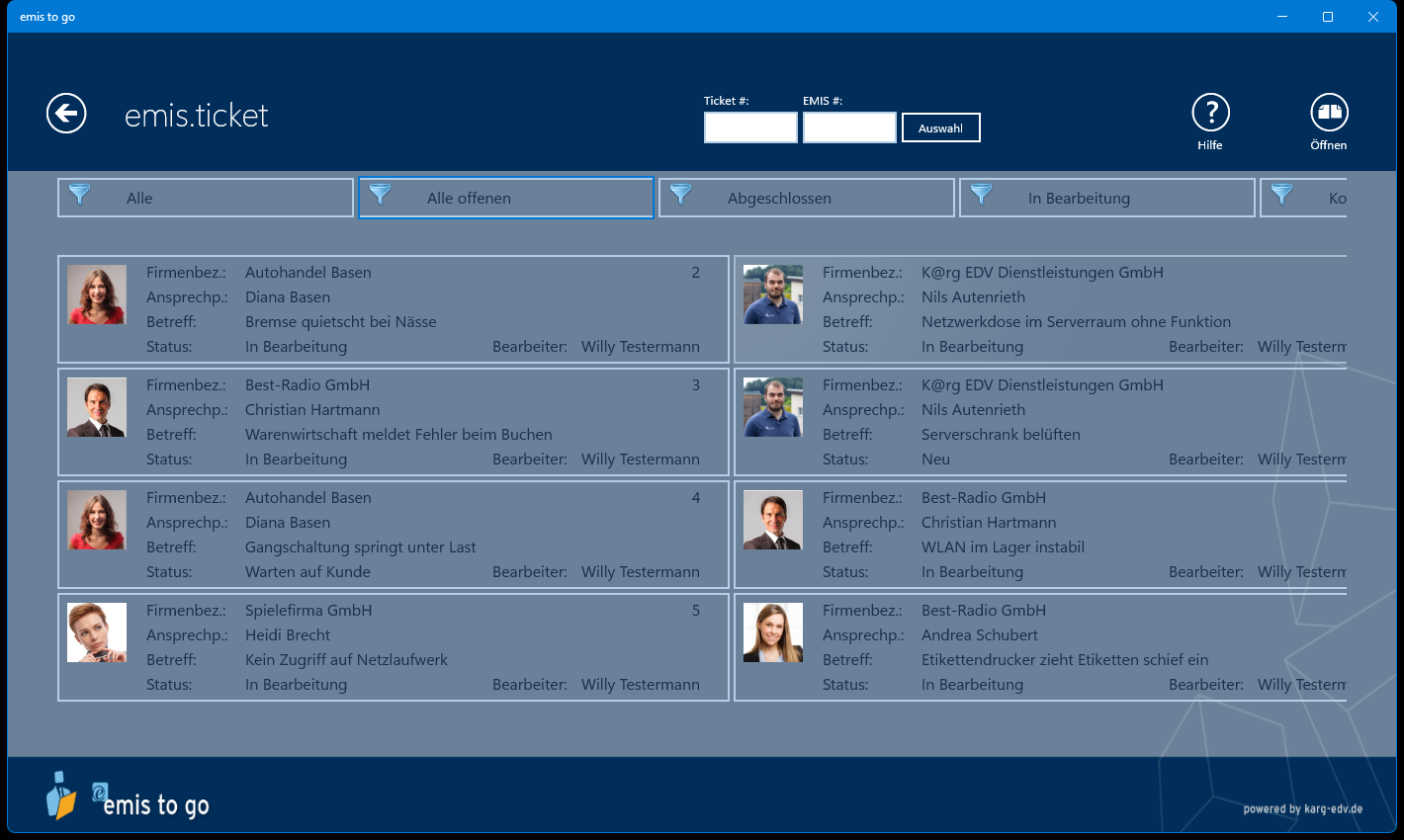Click Christian Hartmann photo on WLAN ticket
1404x840 pixels.
(773, 520)
